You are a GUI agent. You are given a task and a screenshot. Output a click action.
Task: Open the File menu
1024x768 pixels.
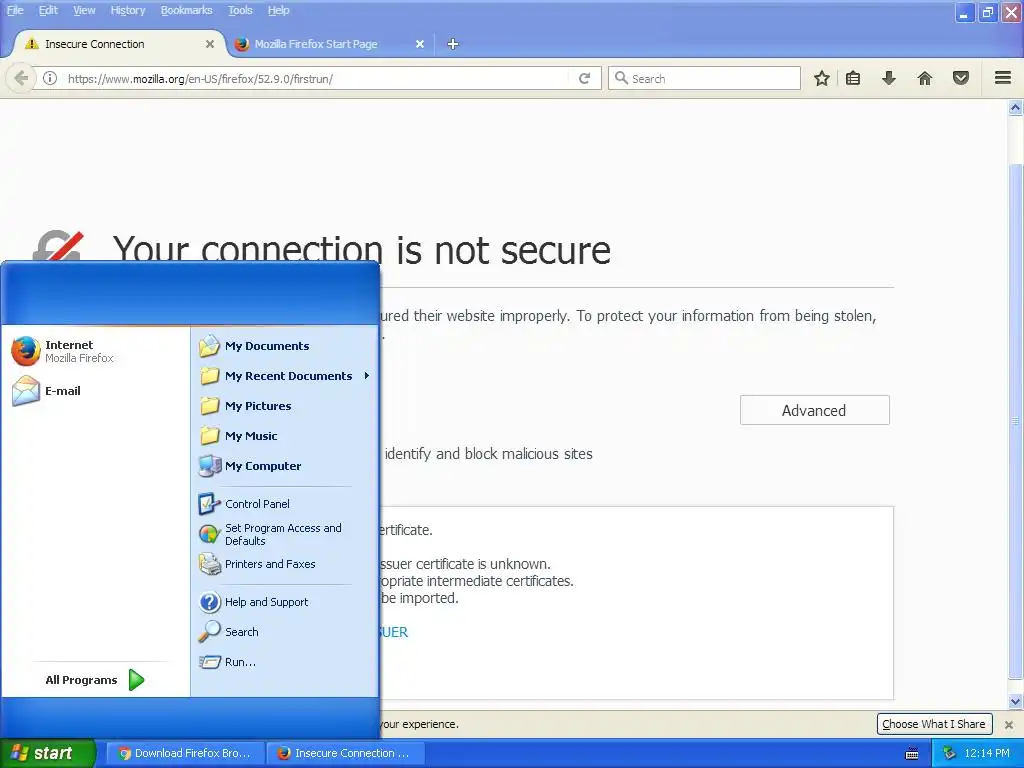point(15,10)
